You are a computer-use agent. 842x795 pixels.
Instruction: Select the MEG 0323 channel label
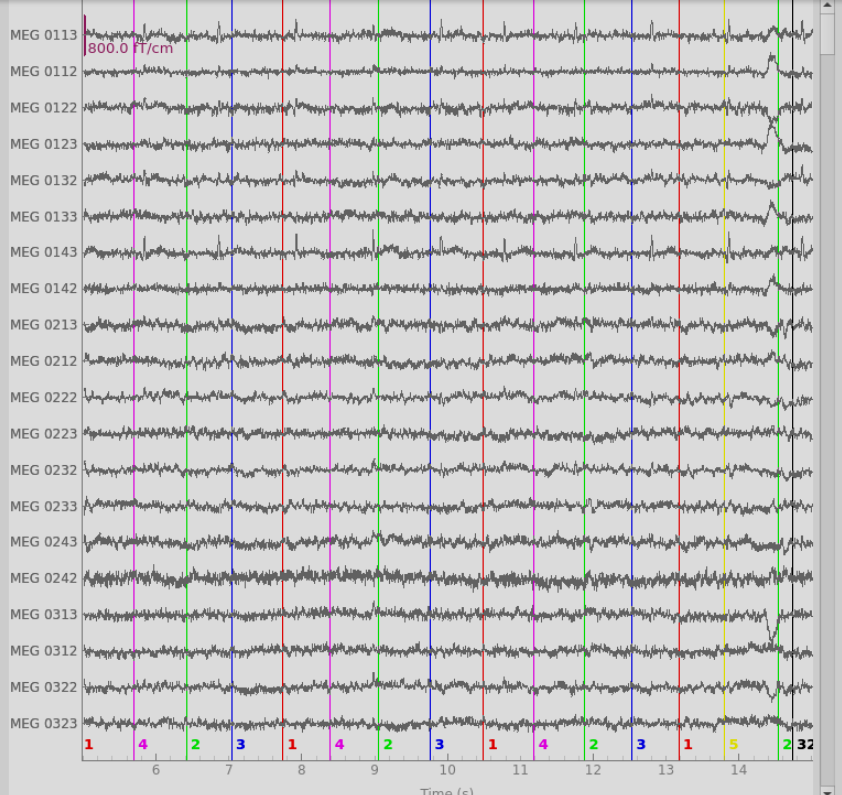click(x=43, y=724)
